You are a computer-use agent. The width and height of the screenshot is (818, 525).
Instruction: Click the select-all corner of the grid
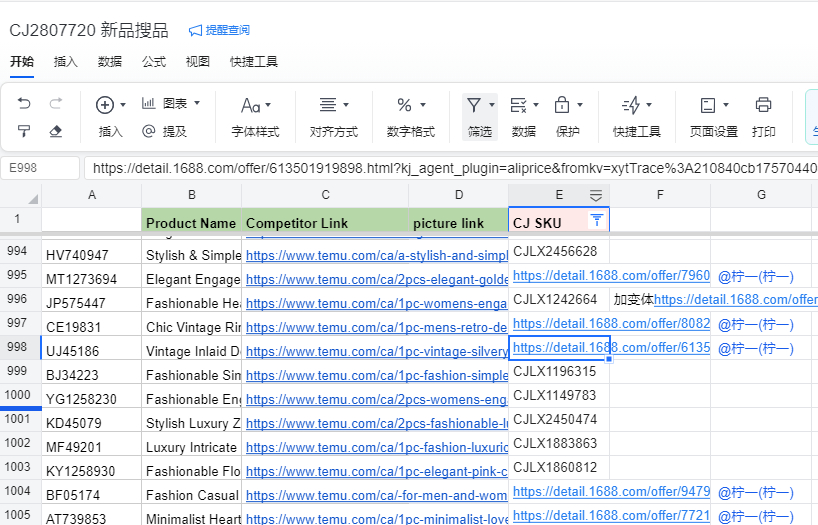pyautogui.click(x=21, y=195)
